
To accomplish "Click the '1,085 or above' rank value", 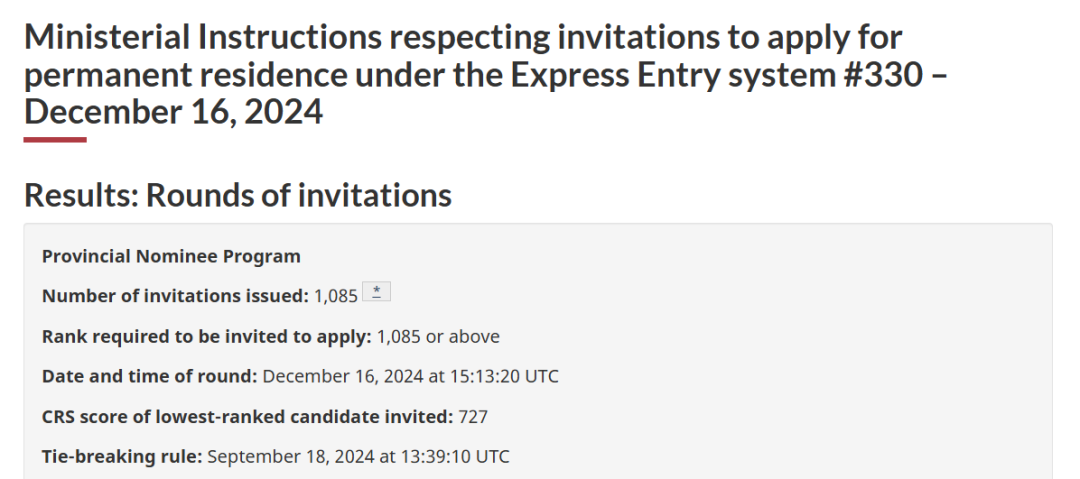I will (x=438, y=336).
